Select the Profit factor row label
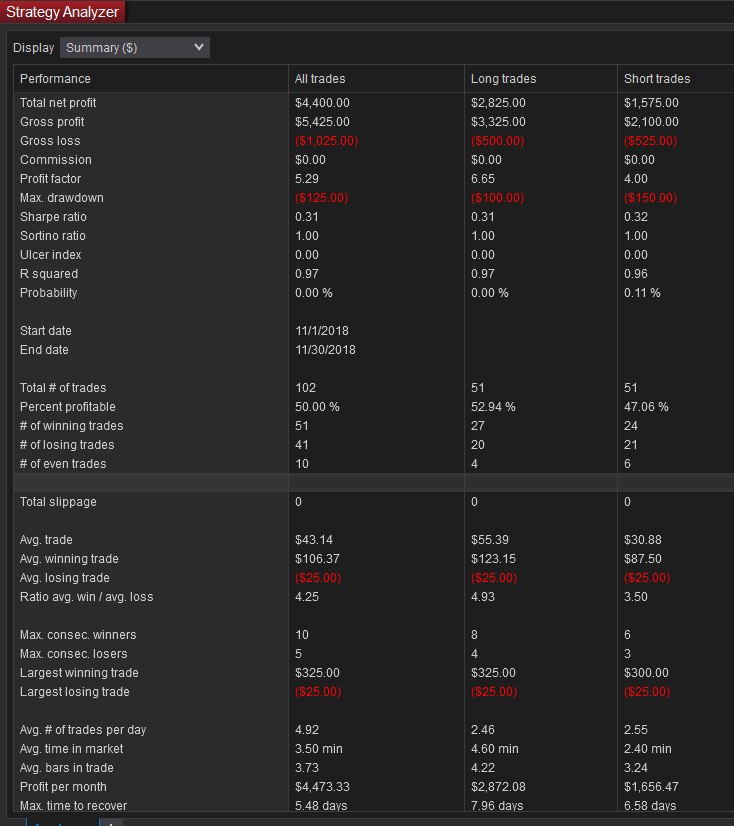 (51, 179)
